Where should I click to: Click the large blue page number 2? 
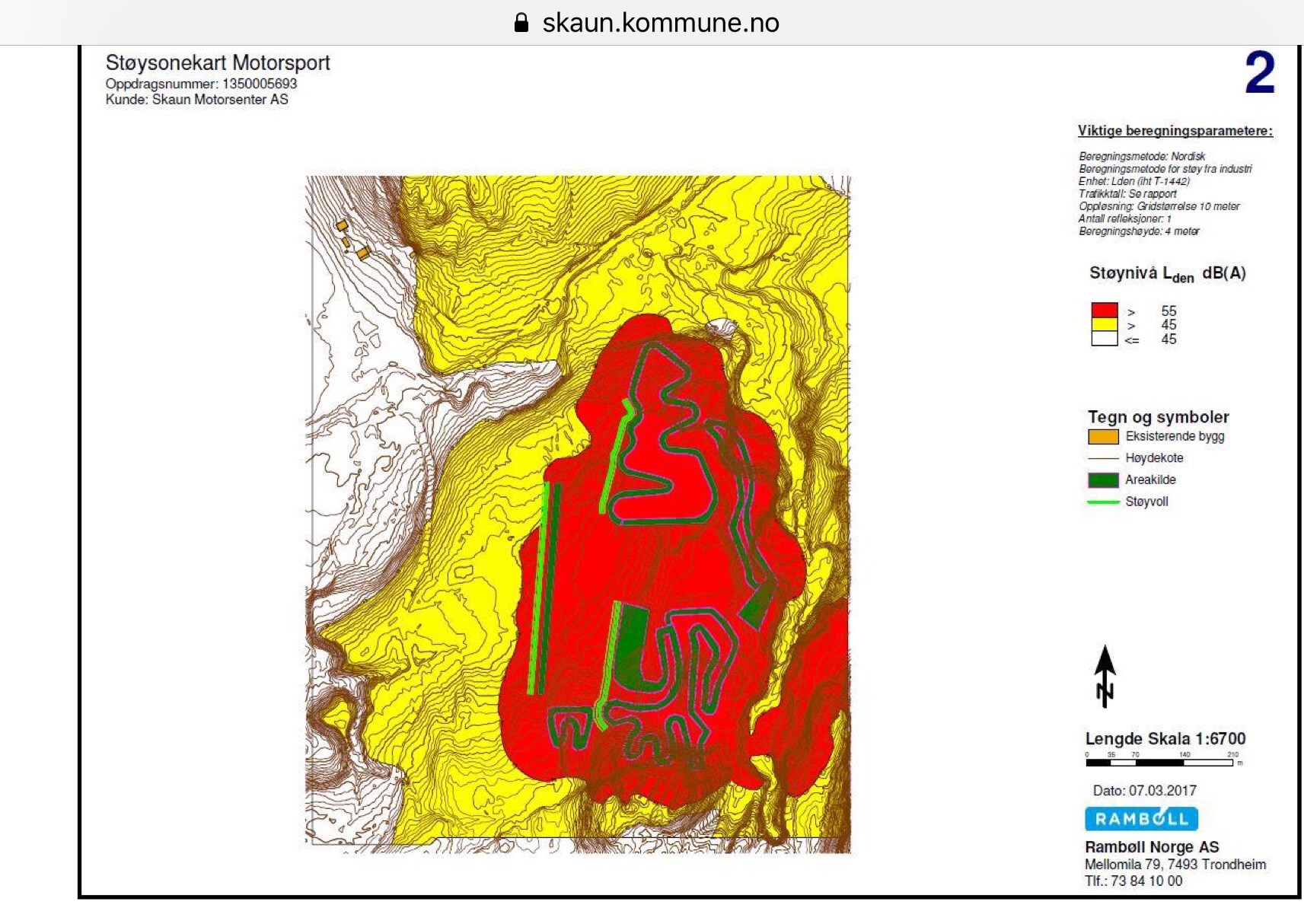click(1259, 73)
